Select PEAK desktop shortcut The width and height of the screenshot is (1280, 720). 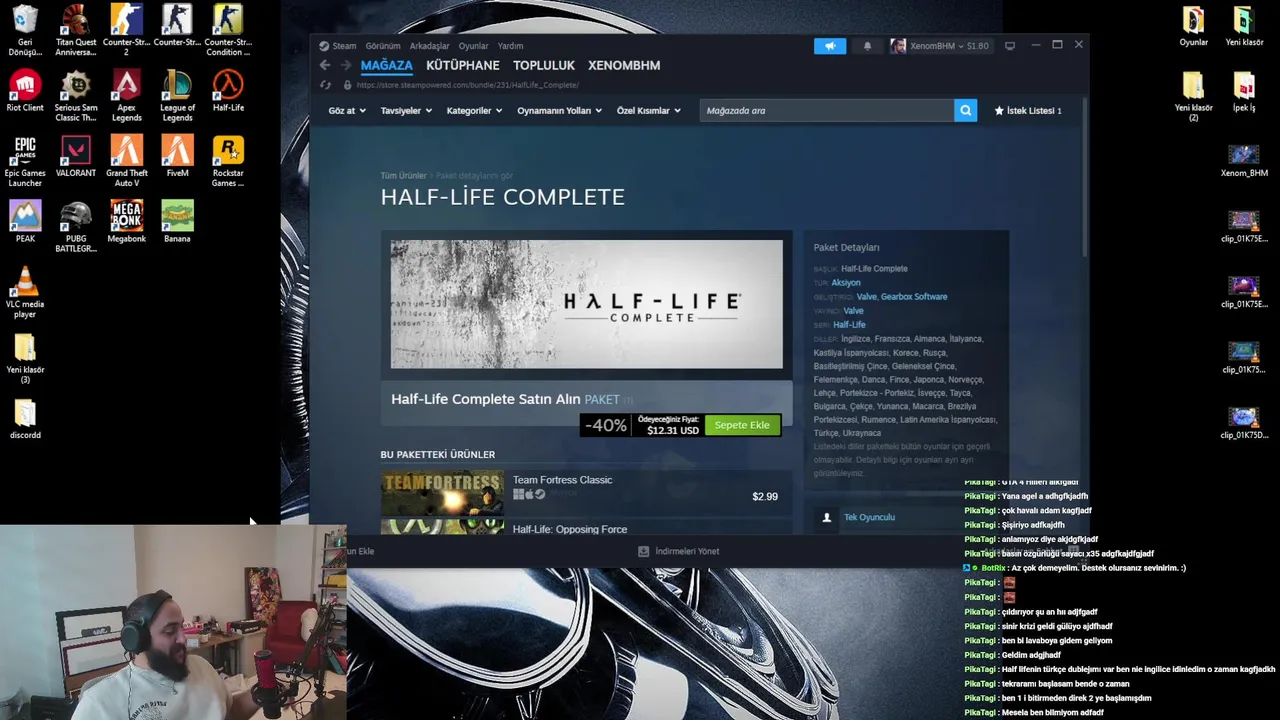[x=25, y=222]
